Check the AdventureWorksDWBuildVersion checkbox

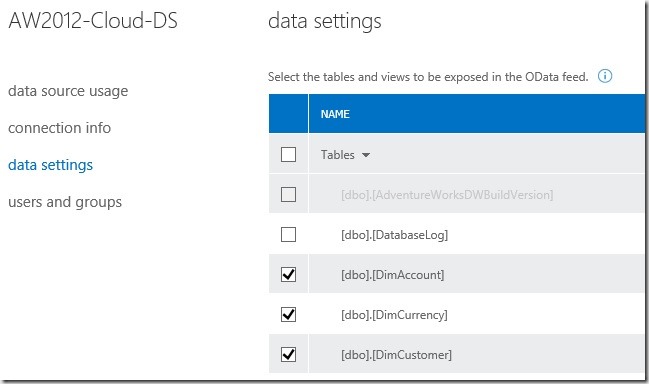pos(288,194)
